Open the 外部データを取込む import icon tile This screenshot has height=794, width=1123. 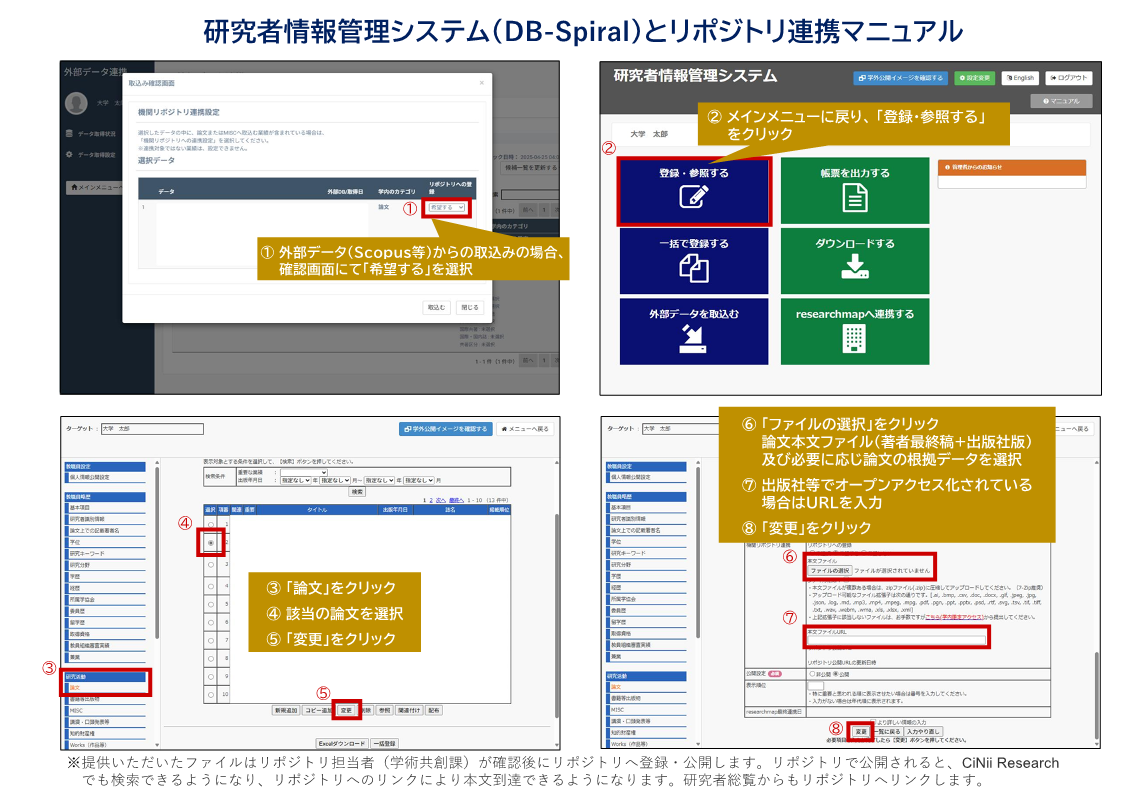694,331
